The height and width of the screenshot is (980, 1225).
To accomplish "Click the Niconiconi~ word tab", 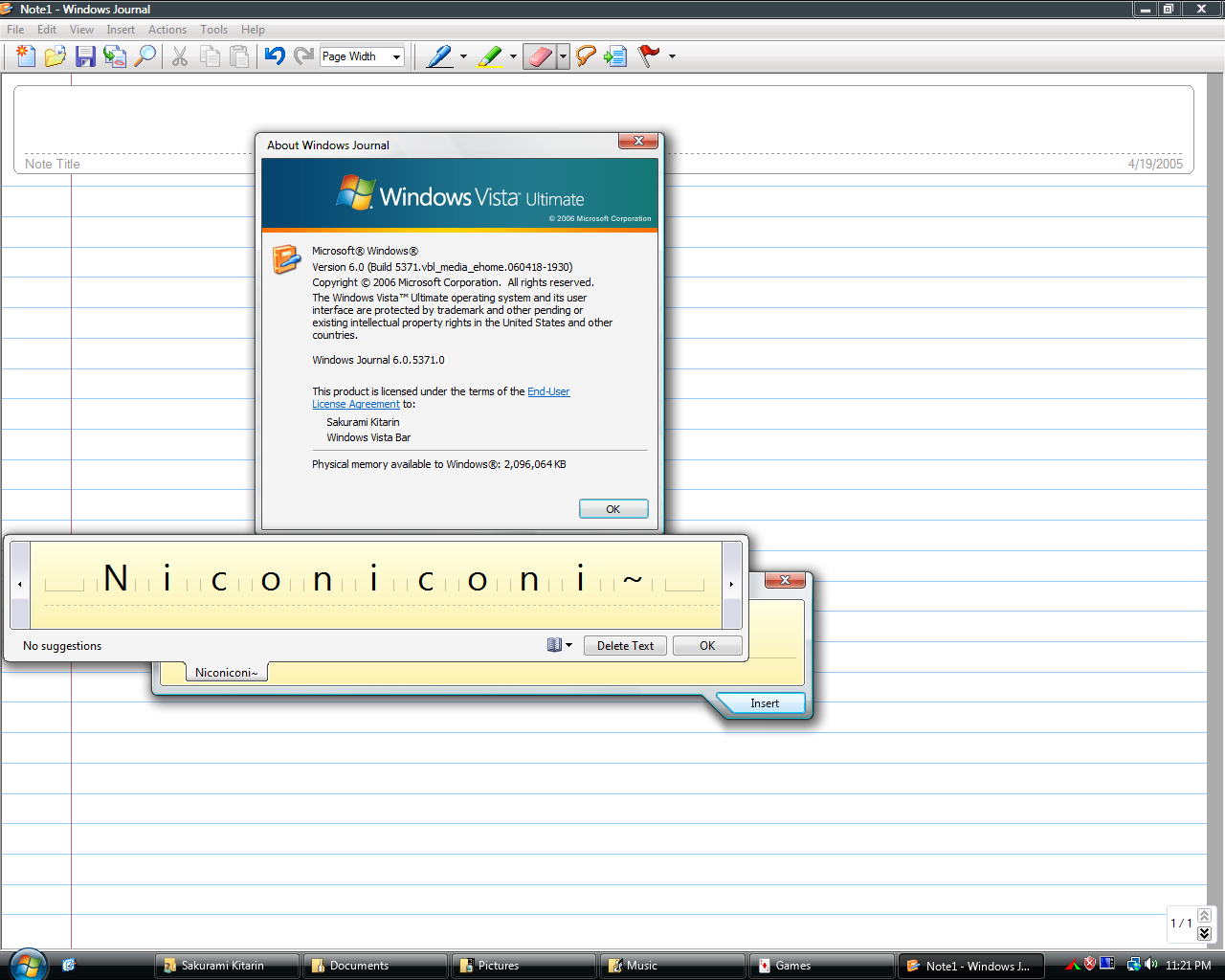I will click(226, 673).
